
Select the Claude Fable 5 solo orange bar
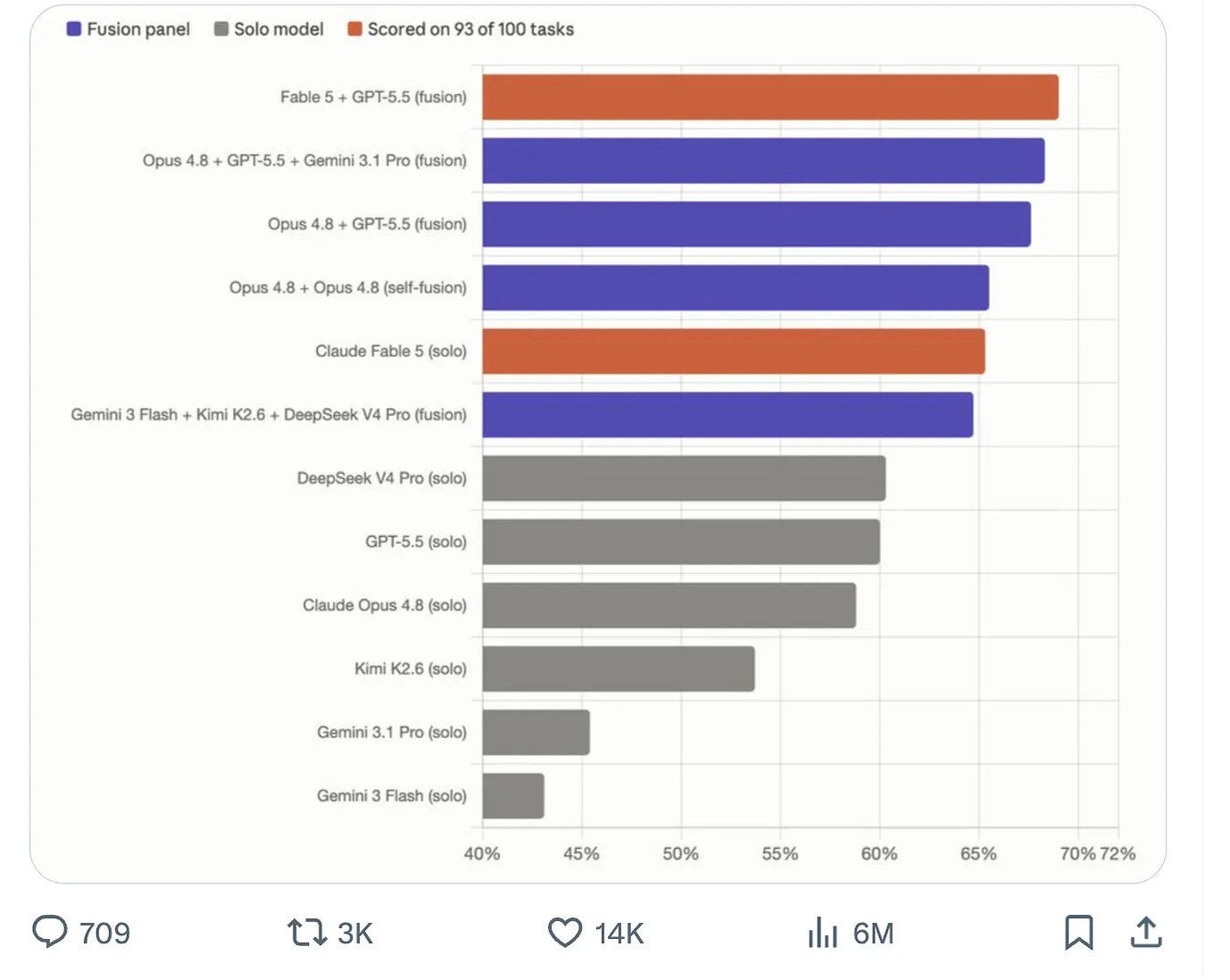click(x=734, y=351)
